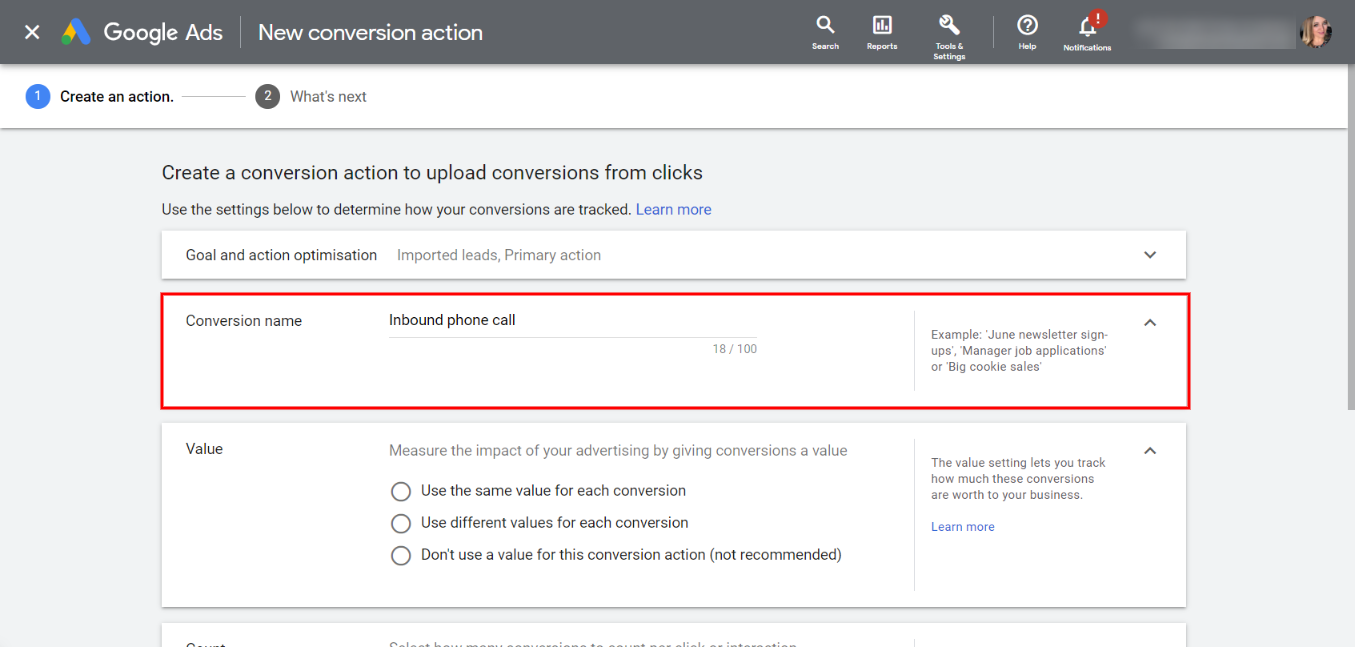Open the Notifications bell
The image size is (1355, 647).
1086,30
